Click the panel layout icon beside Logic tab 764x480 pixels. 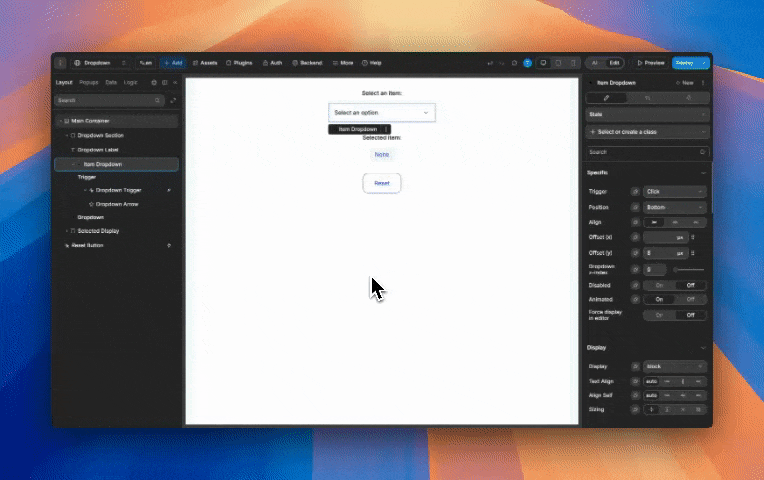pos(165,83)
